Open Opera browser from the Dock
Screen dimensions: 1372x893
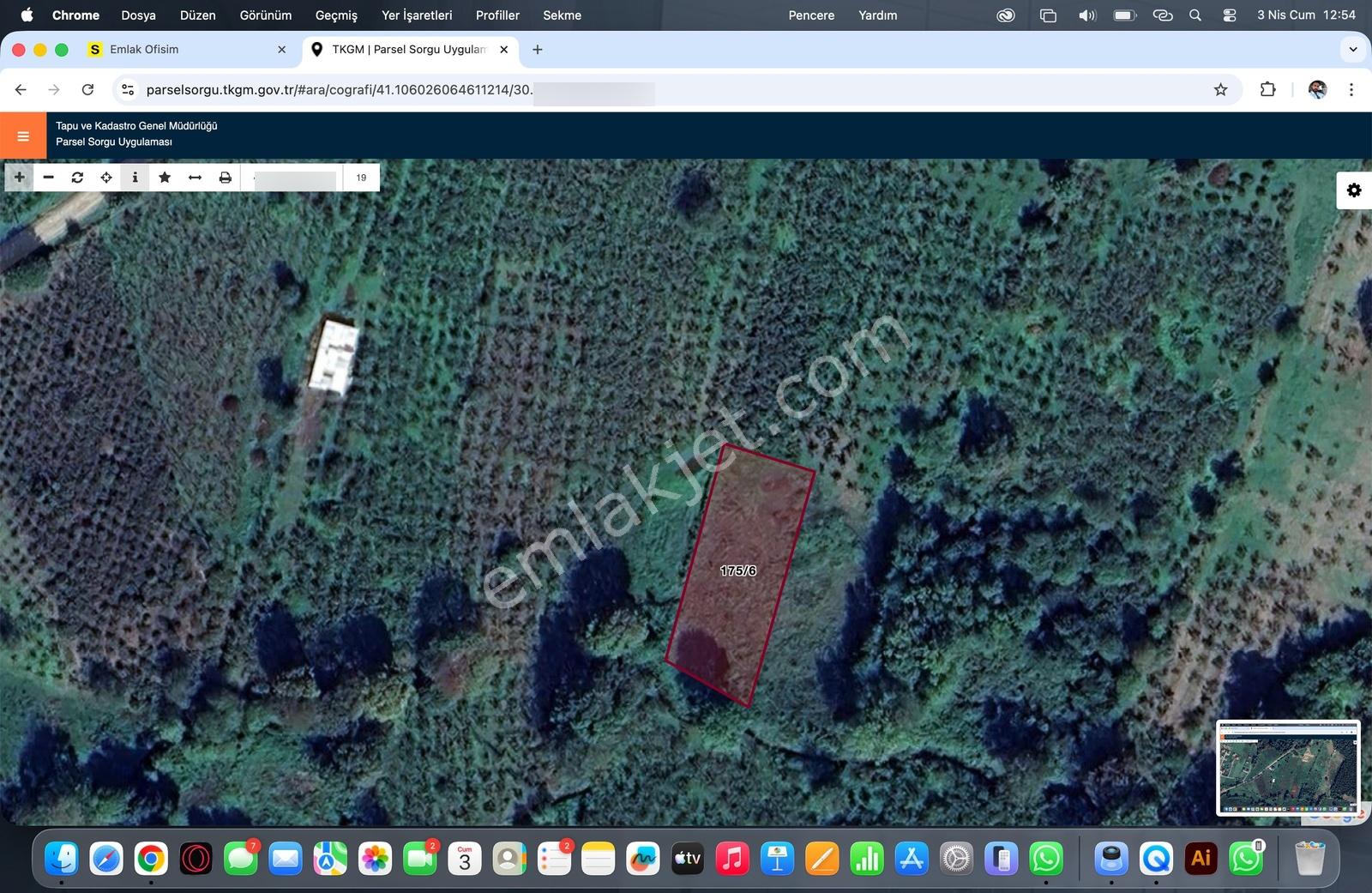[196, 858]
